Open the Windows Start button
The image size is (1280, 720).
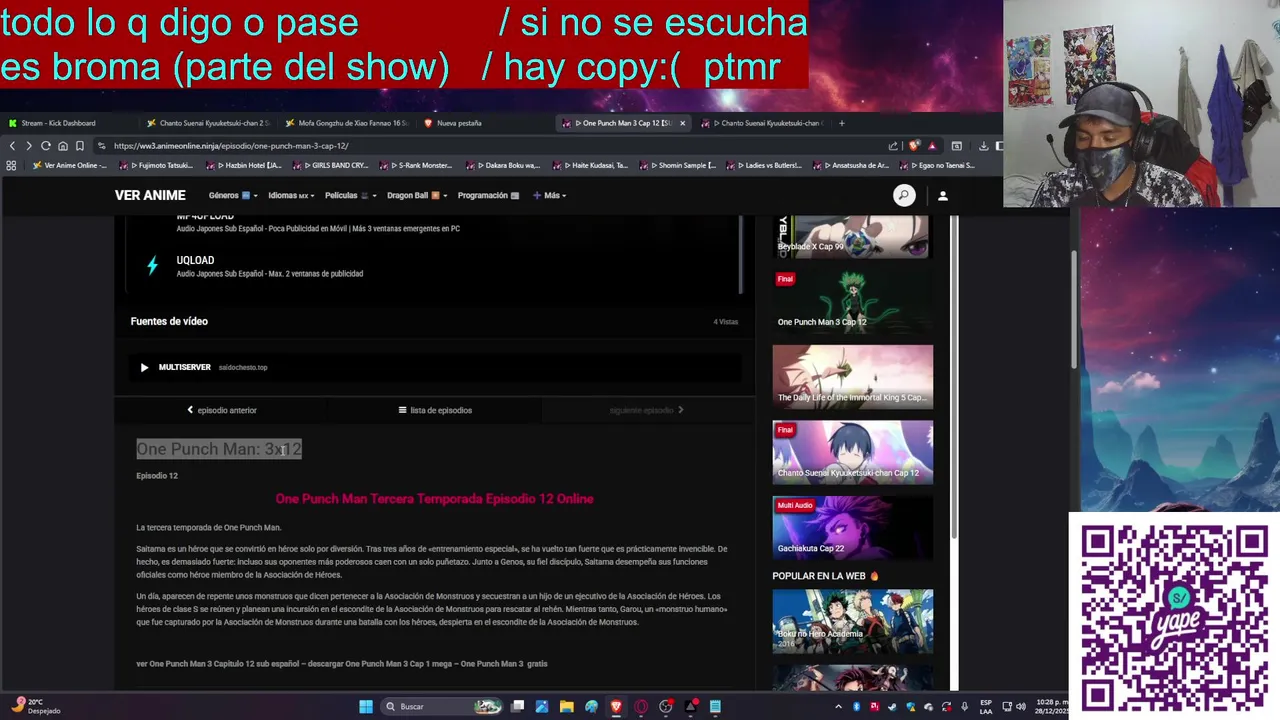(x=366, y=707)
